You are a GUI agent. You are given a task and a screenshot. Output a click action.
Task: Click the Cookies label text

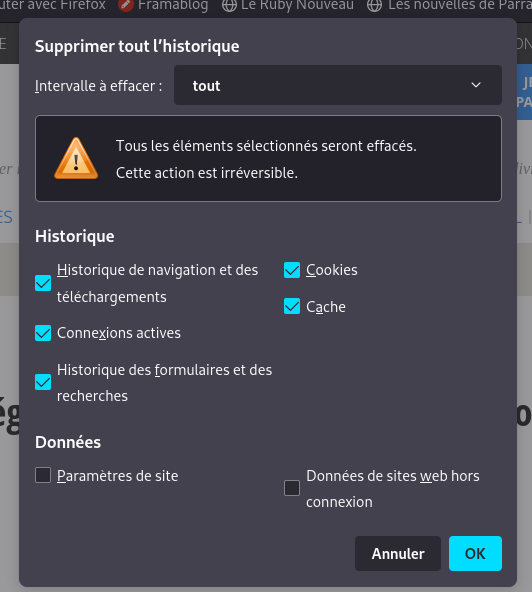tap(332, 270)
